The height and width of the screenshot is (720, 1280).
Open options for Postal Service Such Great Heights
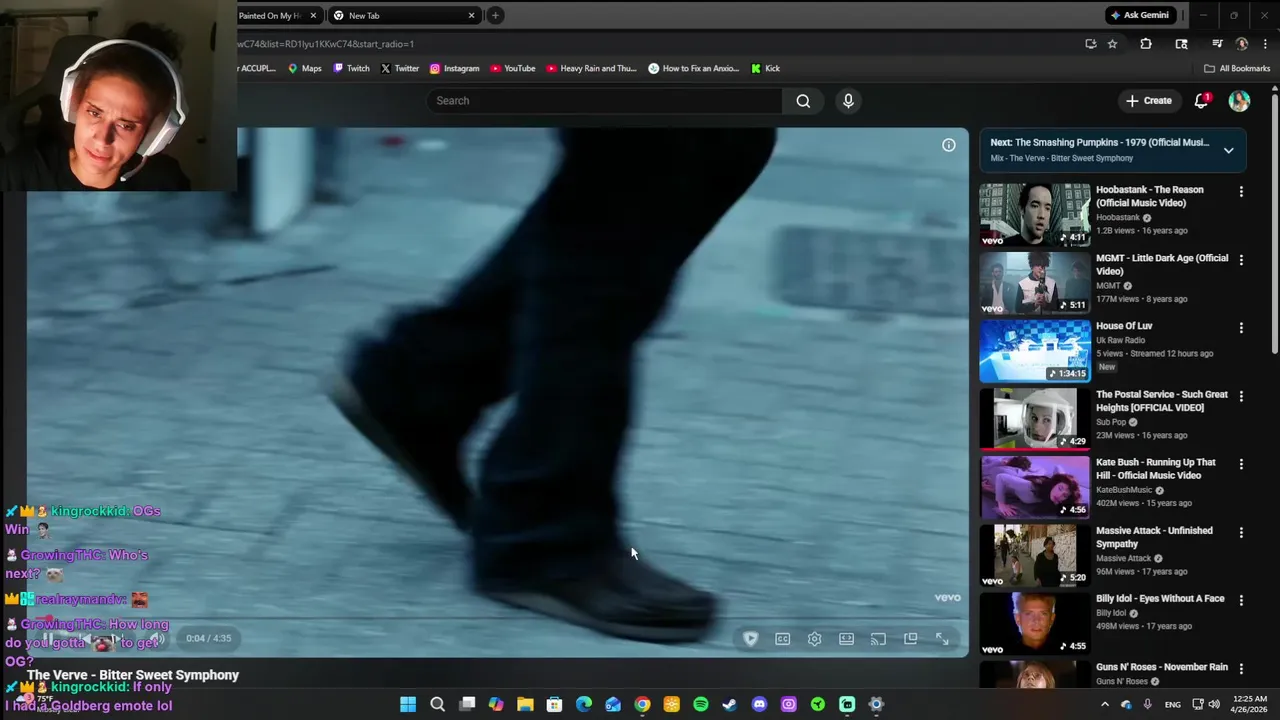click(1241, 396)
